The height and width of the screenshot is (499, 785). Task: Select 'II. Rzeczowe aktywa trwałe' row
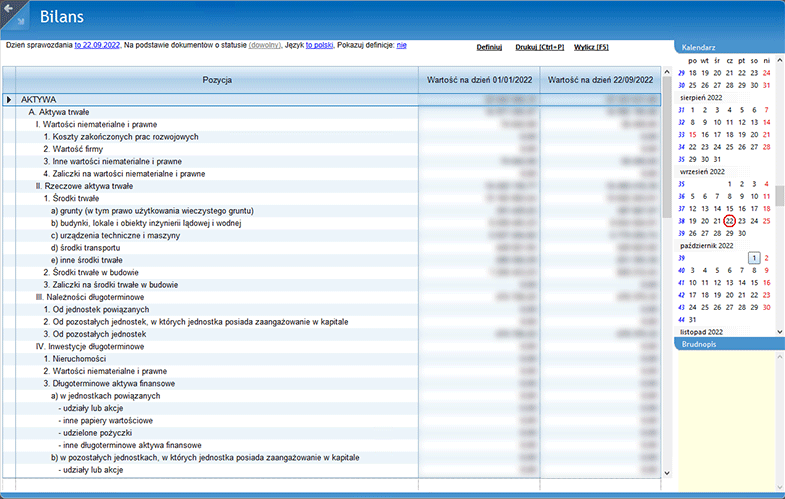pyautogui.click(x=84, y=186)
